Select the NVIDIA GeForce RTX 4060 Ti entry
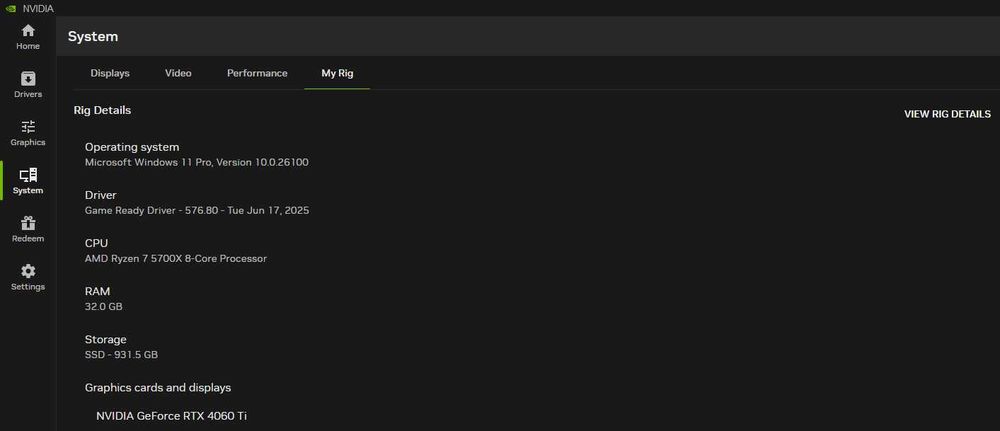The image size is (1000, 431). pos(171,415)
